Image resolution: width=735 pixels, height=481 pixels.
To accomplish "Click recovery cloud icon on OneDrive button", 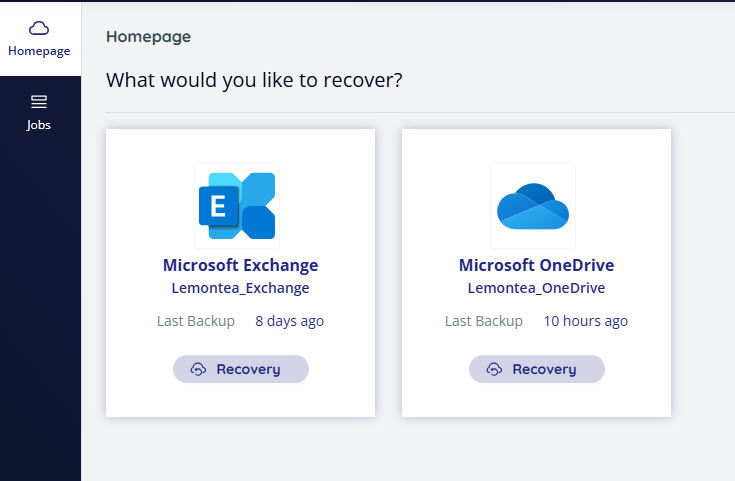I will coord(494,369).
